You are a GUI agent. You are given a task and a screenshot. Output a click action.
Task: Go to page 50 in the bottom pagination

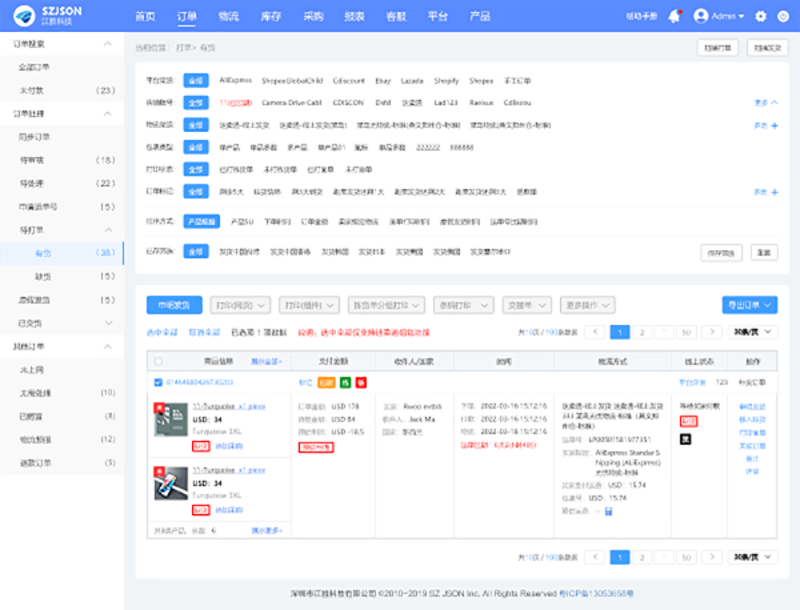686,557
